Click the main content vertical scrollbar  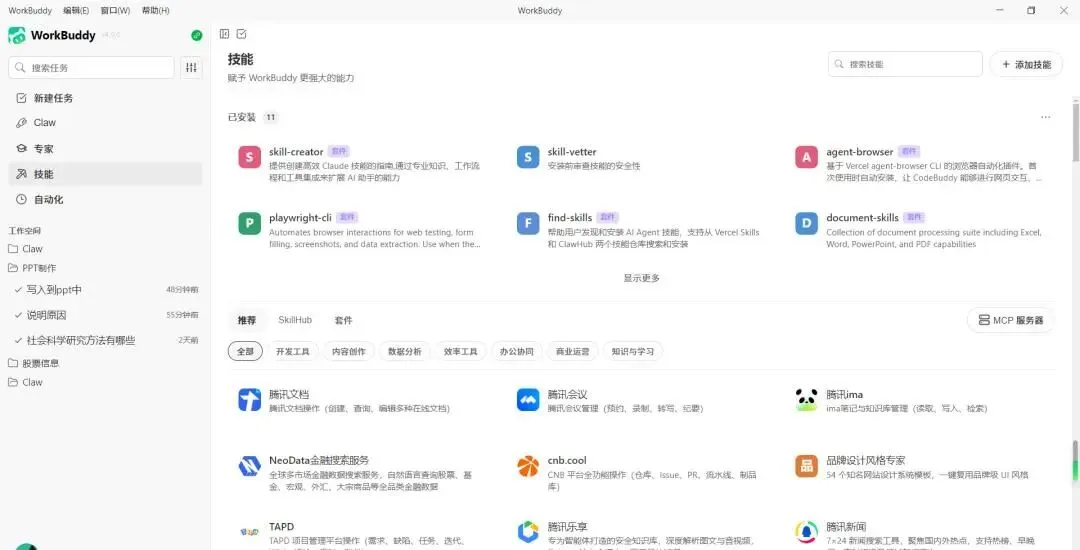point(1076,131)
